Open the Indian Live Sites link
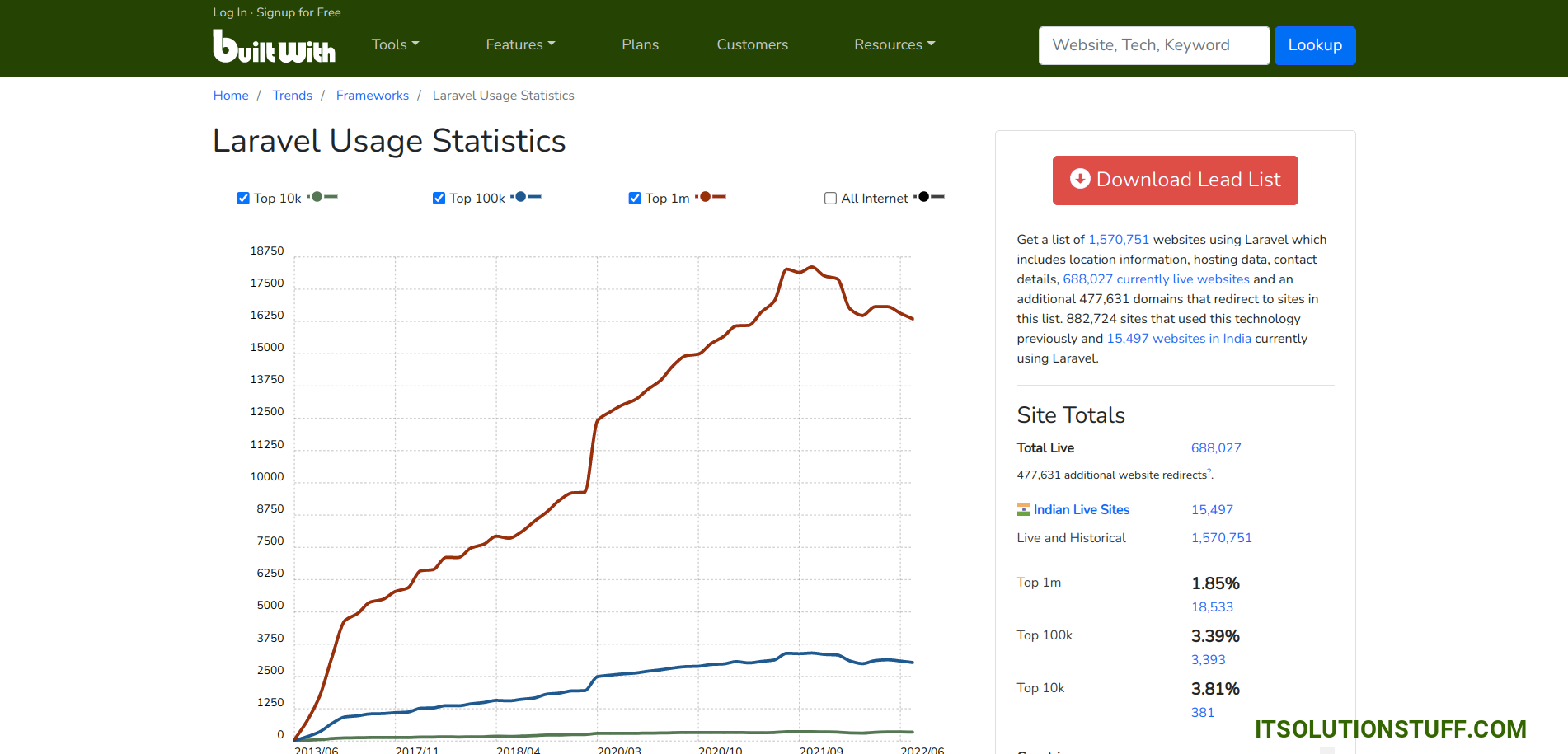The height and width of the screenshot is (754, 1568). pyautogui.click(x=1082, y=510)
